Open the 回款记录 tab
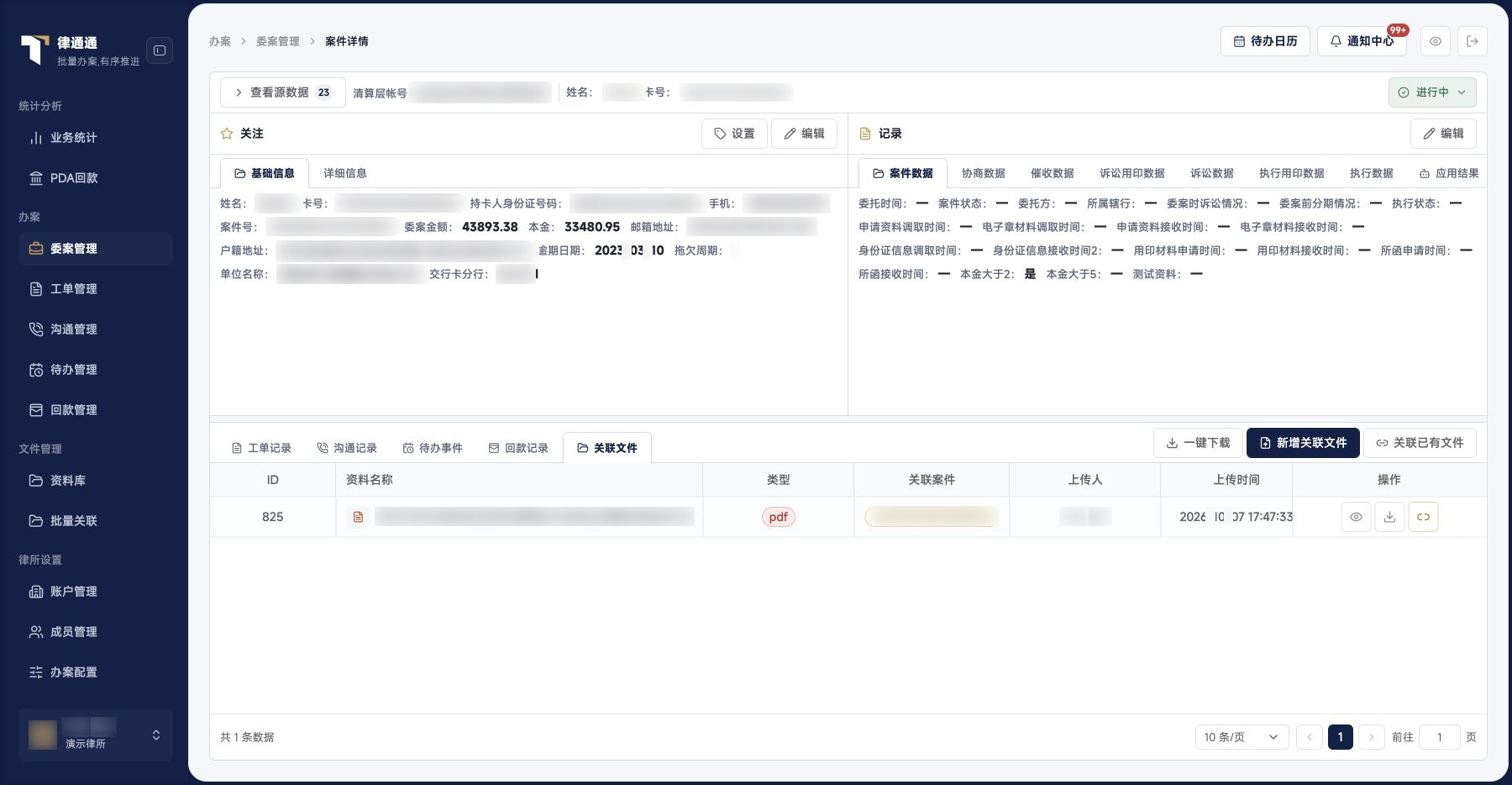This screenshot has height=785, width=1512. click(x=518, y=448)
